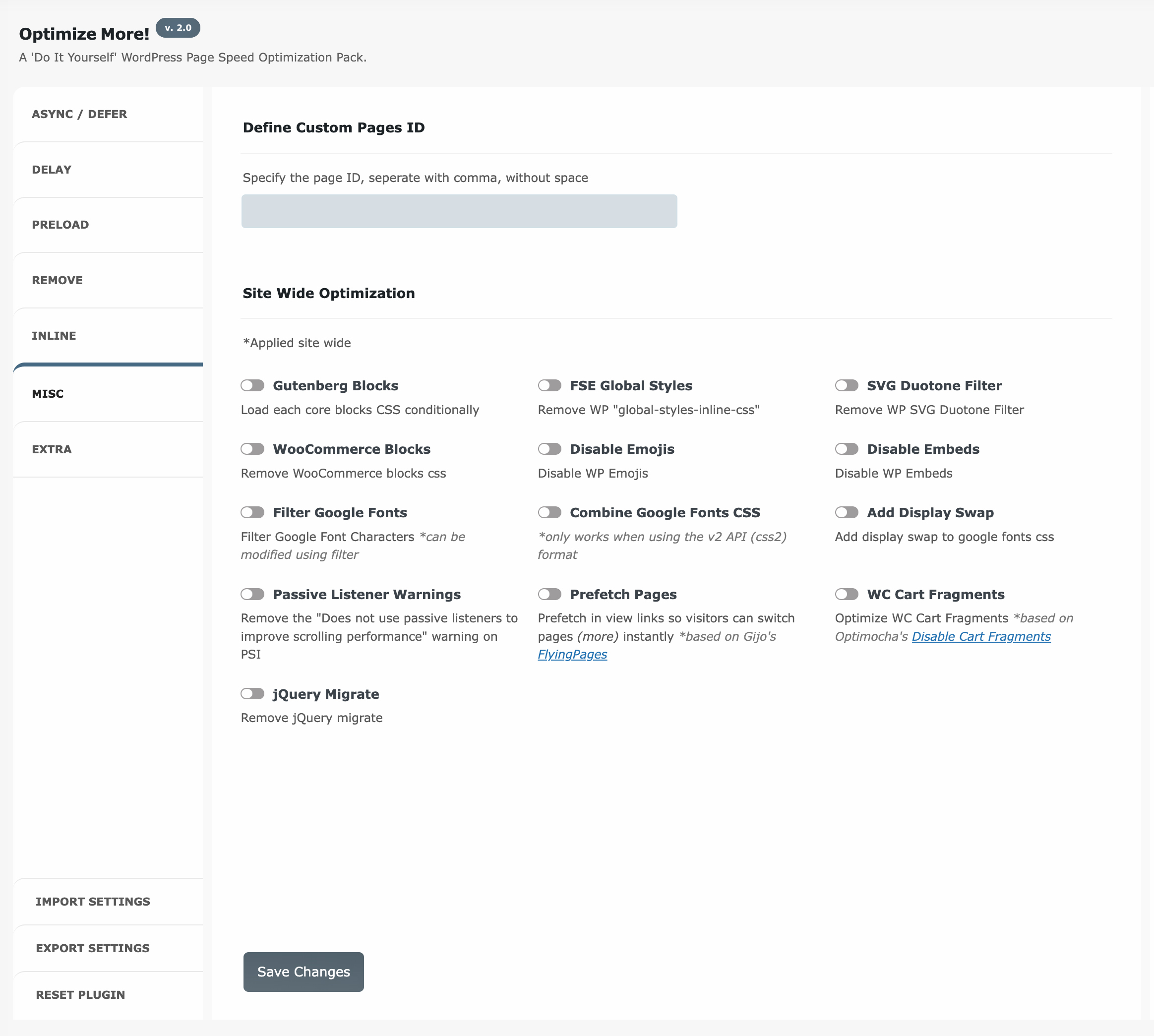Open EXPORT SETTINGS section
Viewport: 1154px width, 1036px height.
point(108,948)
